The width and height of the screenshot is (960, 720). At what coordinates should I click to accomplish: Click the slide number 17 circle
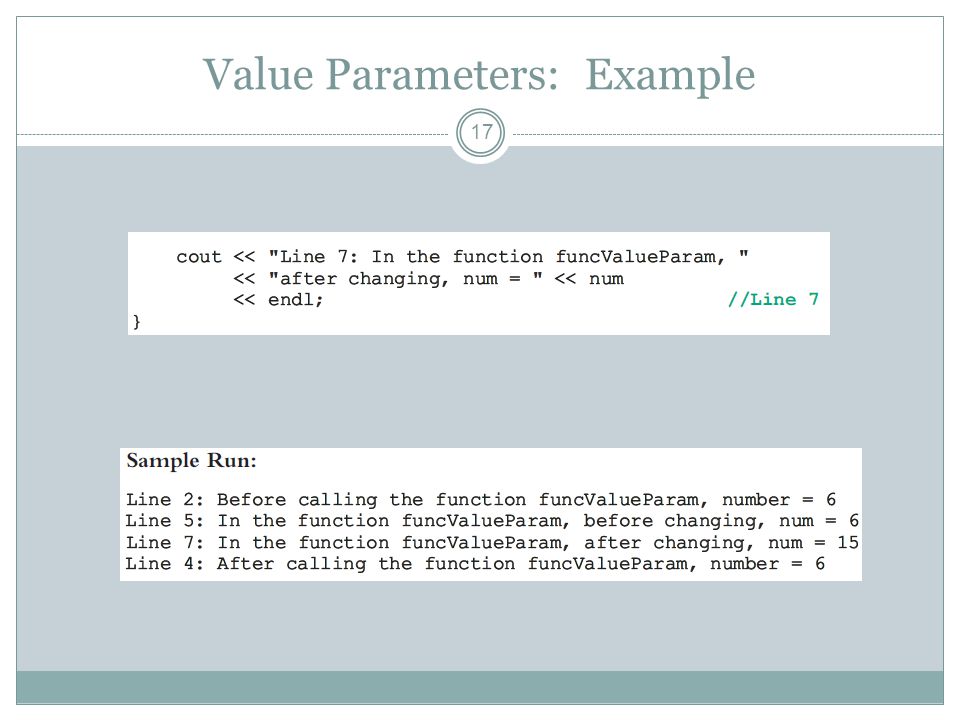[481, 132]
